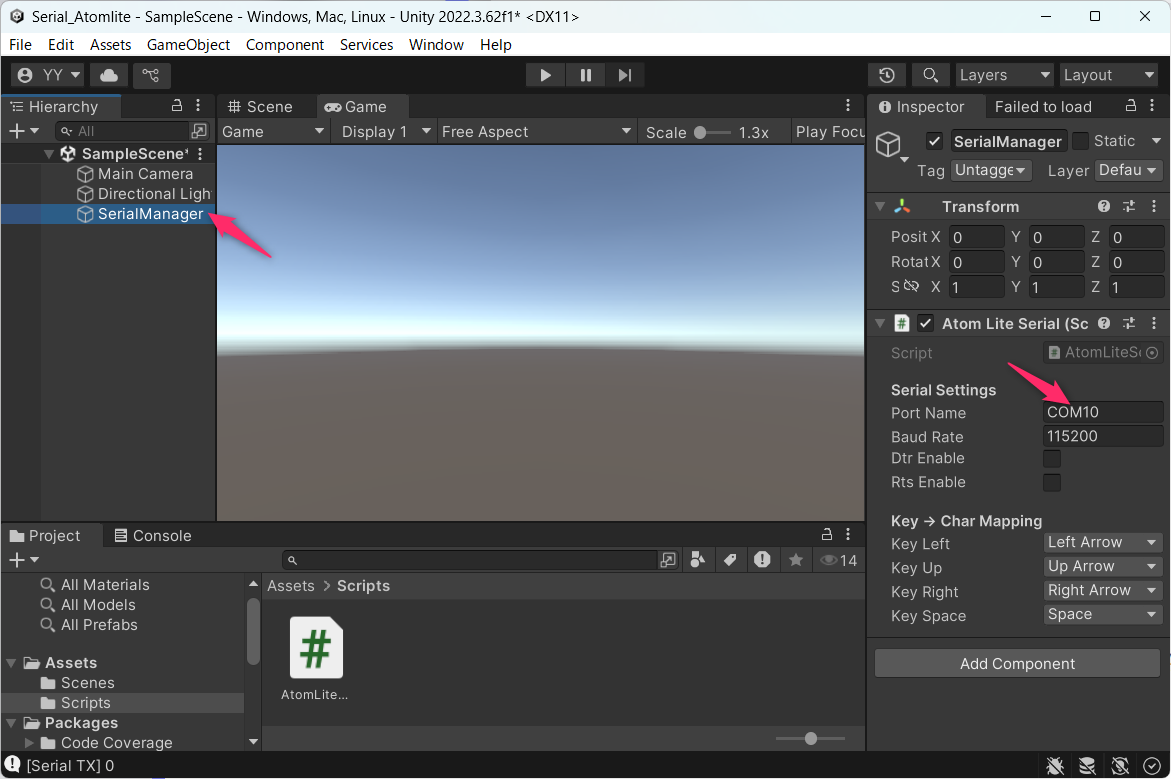1171x779 pixels.
Task: Click the Script object picker circle icon
Action: (1152, 353)
